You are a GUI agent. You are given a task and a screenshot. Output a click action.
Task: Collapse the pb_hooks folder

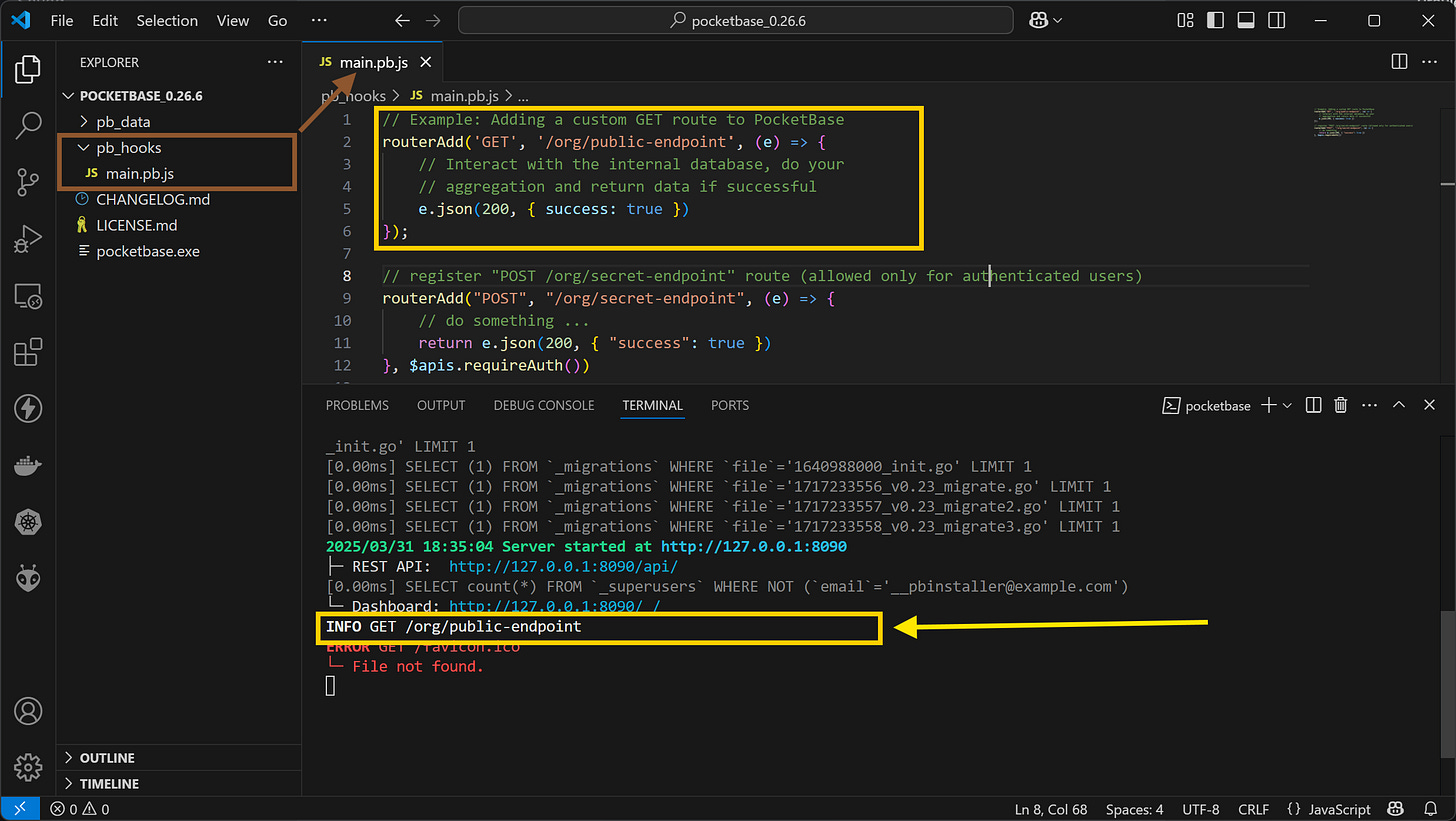(x=128, y=148)
